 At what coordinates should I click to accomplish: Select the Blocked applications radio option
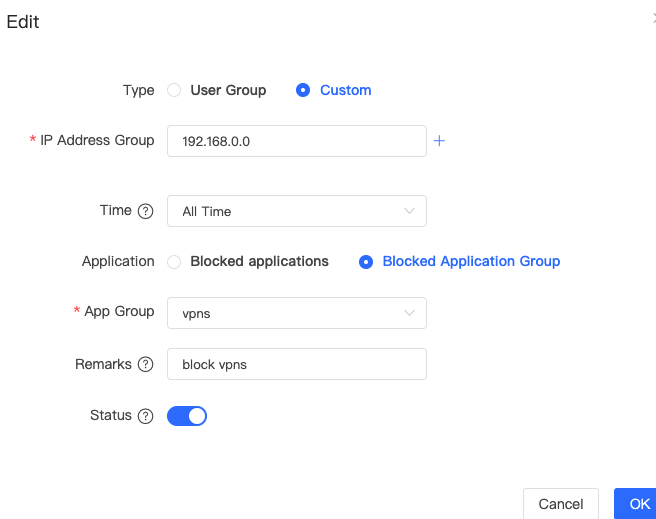coord(174,262)
